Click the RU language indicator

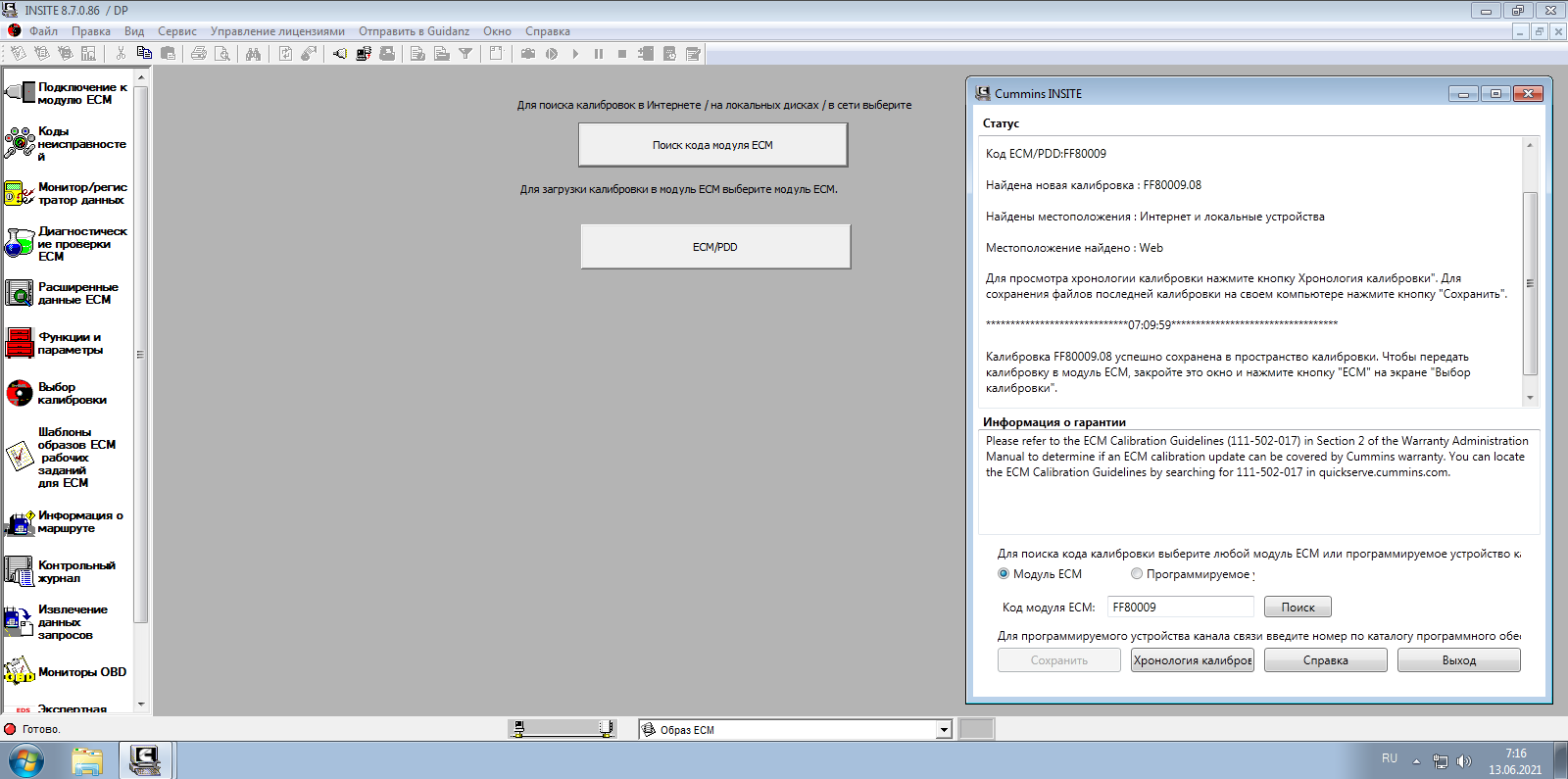(x=1390, y=758)
